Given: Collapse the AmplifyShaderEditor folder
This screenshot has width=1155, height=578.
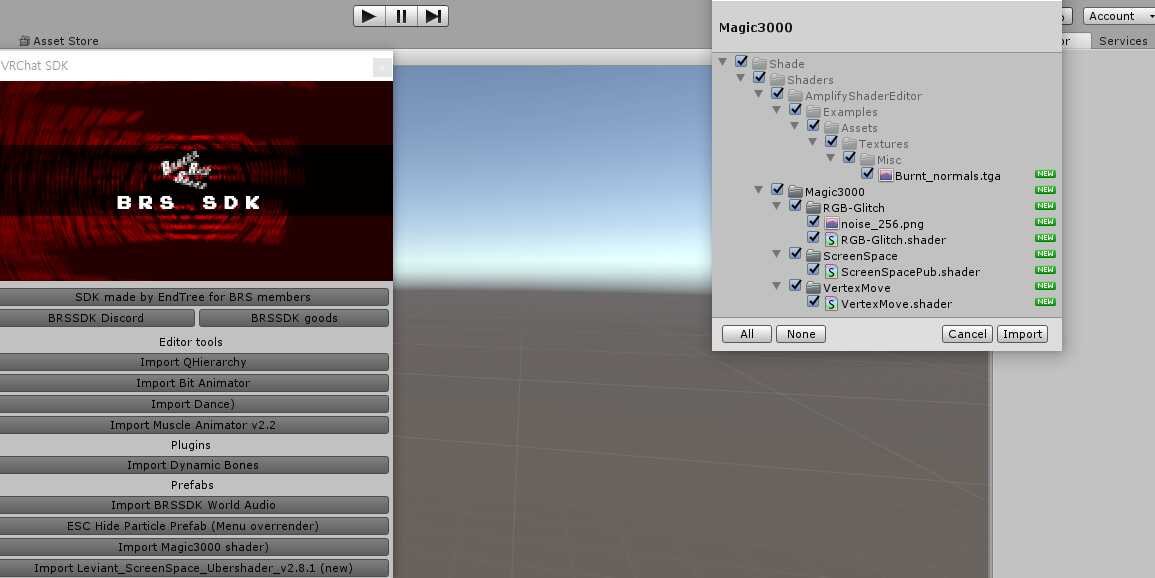Looking at the screenshot, I should [760, 96].
